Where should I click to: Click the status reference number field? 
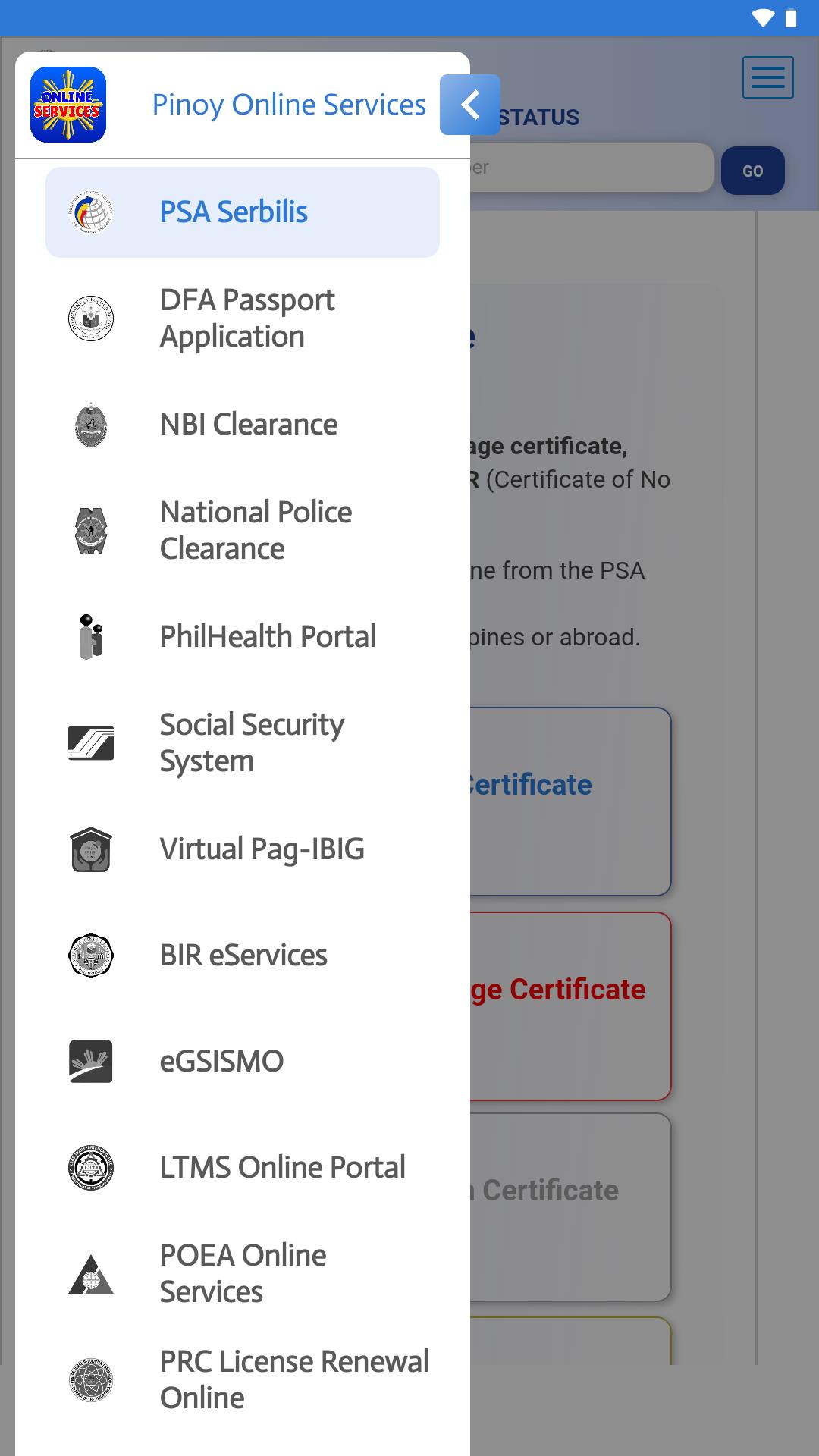pyautogui.click(x=591, y=168)
